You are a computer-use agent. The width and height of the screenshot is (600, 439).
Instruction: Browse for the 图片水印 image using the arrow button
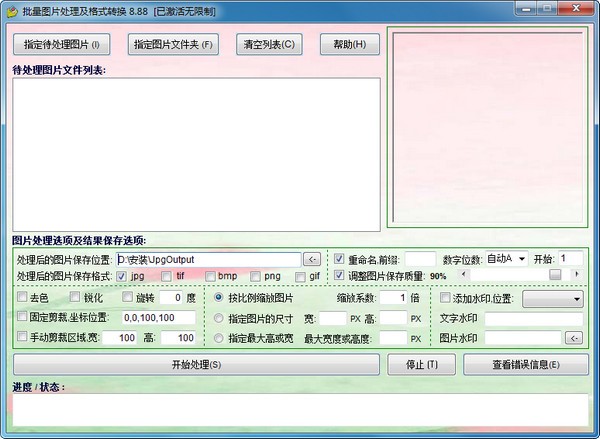coord(574,338)
